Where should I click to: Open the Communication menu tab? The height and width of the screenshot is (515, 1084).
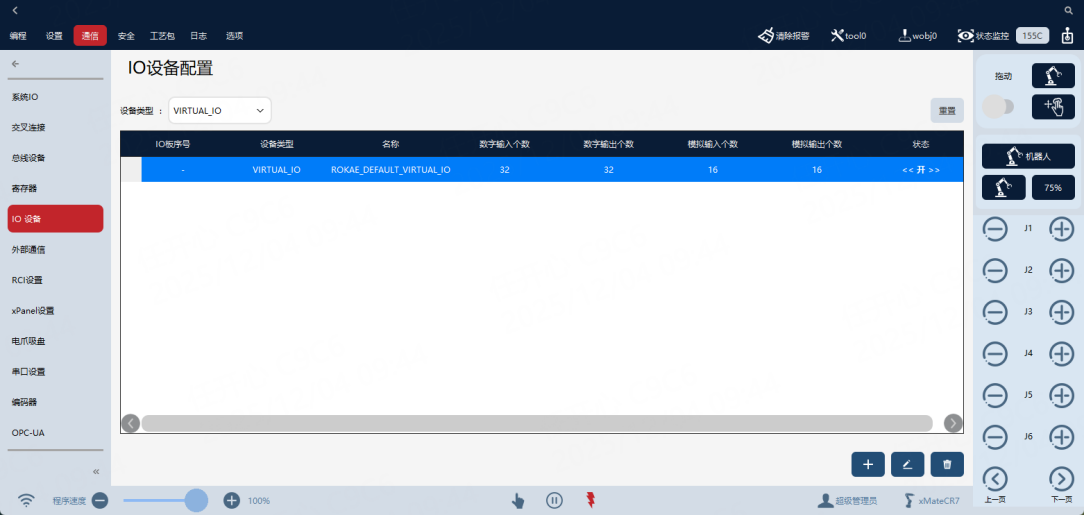(90, 36)
